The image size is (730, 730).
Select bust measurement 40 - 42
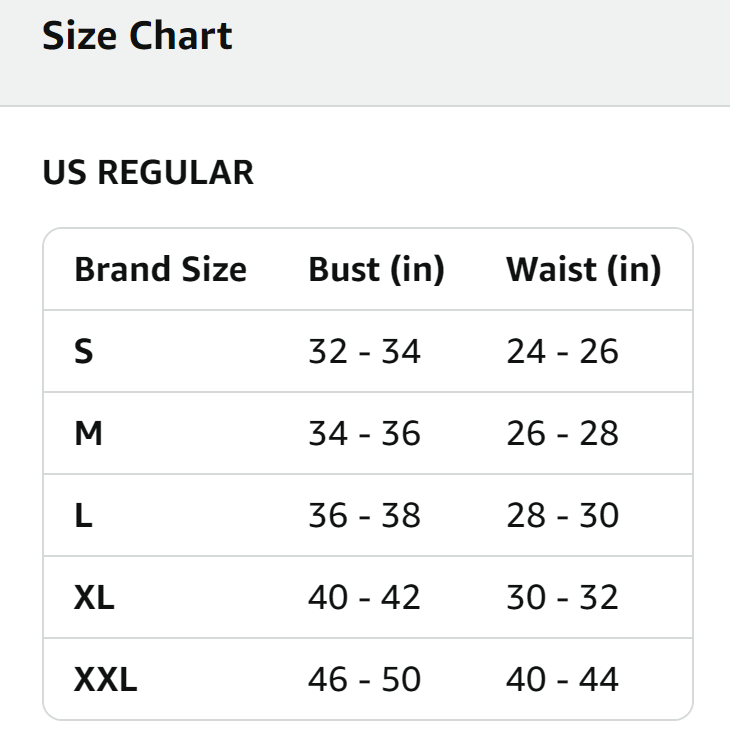pos(364,598)
